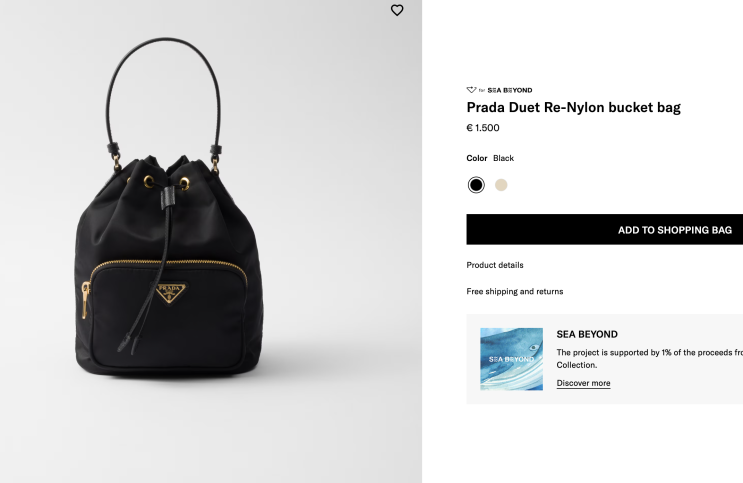Click the "Black" color name text
The height and width of the screenshot is (483, 743).
503,158
